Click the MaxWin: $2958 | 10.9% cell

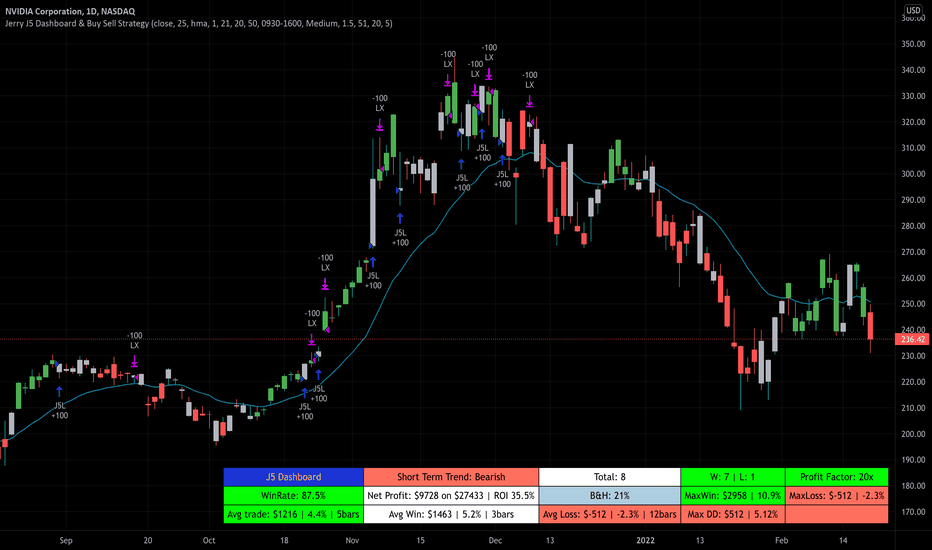(733, 495)
